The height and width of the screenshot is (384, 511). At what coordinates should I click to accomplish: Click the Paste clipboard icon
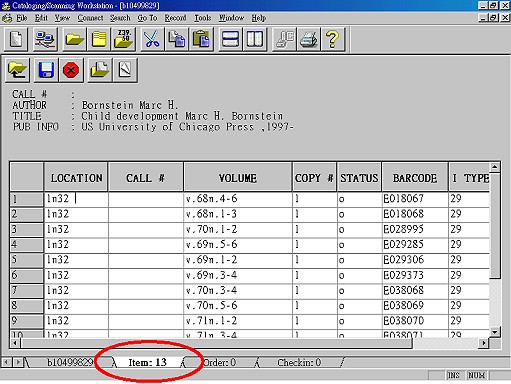(x=201, y=39)
